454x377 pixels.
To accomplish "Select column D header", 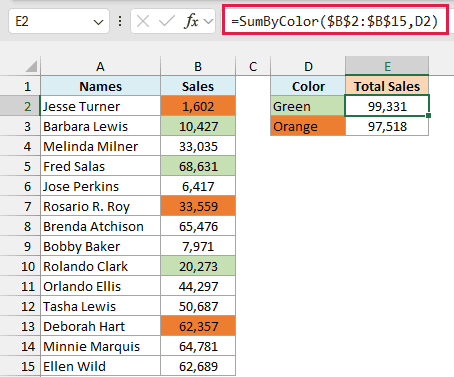I will (x=308, y=67).
